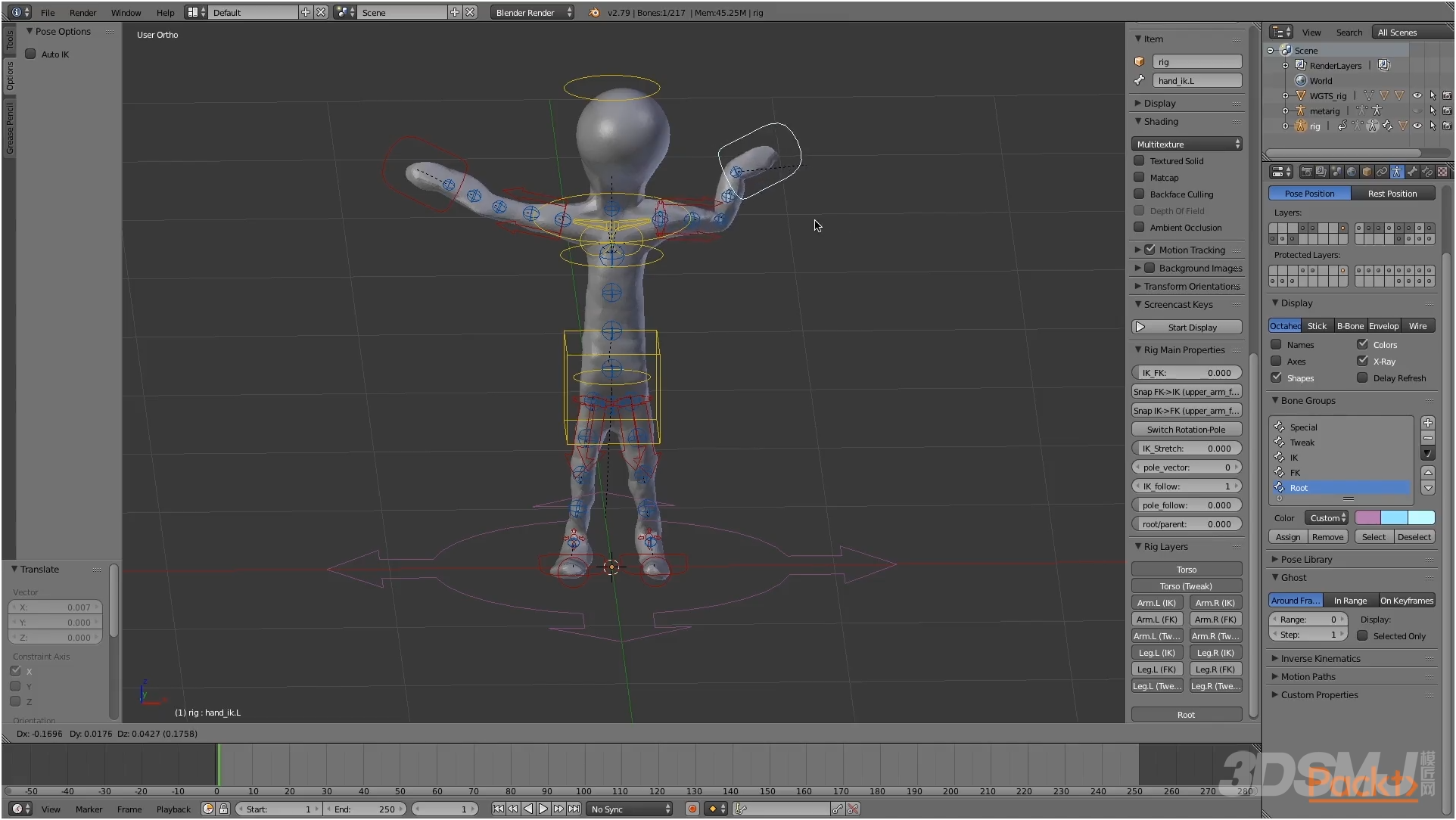
Task: Open the File menu
Action: 48,12
